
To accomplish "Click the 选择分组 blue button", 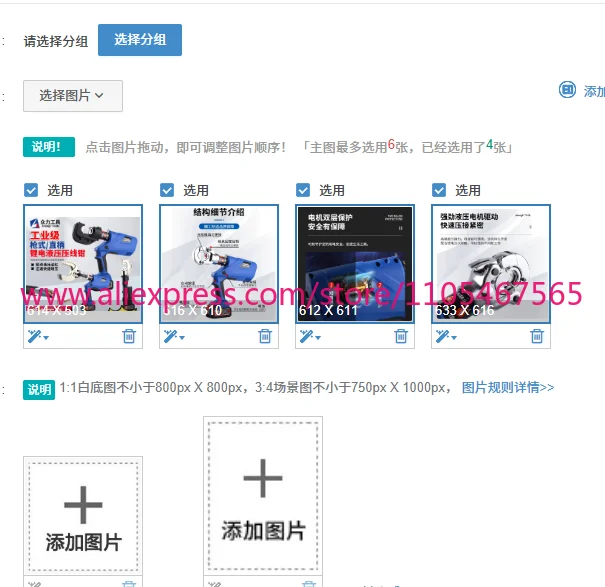I will coord(140,40).
